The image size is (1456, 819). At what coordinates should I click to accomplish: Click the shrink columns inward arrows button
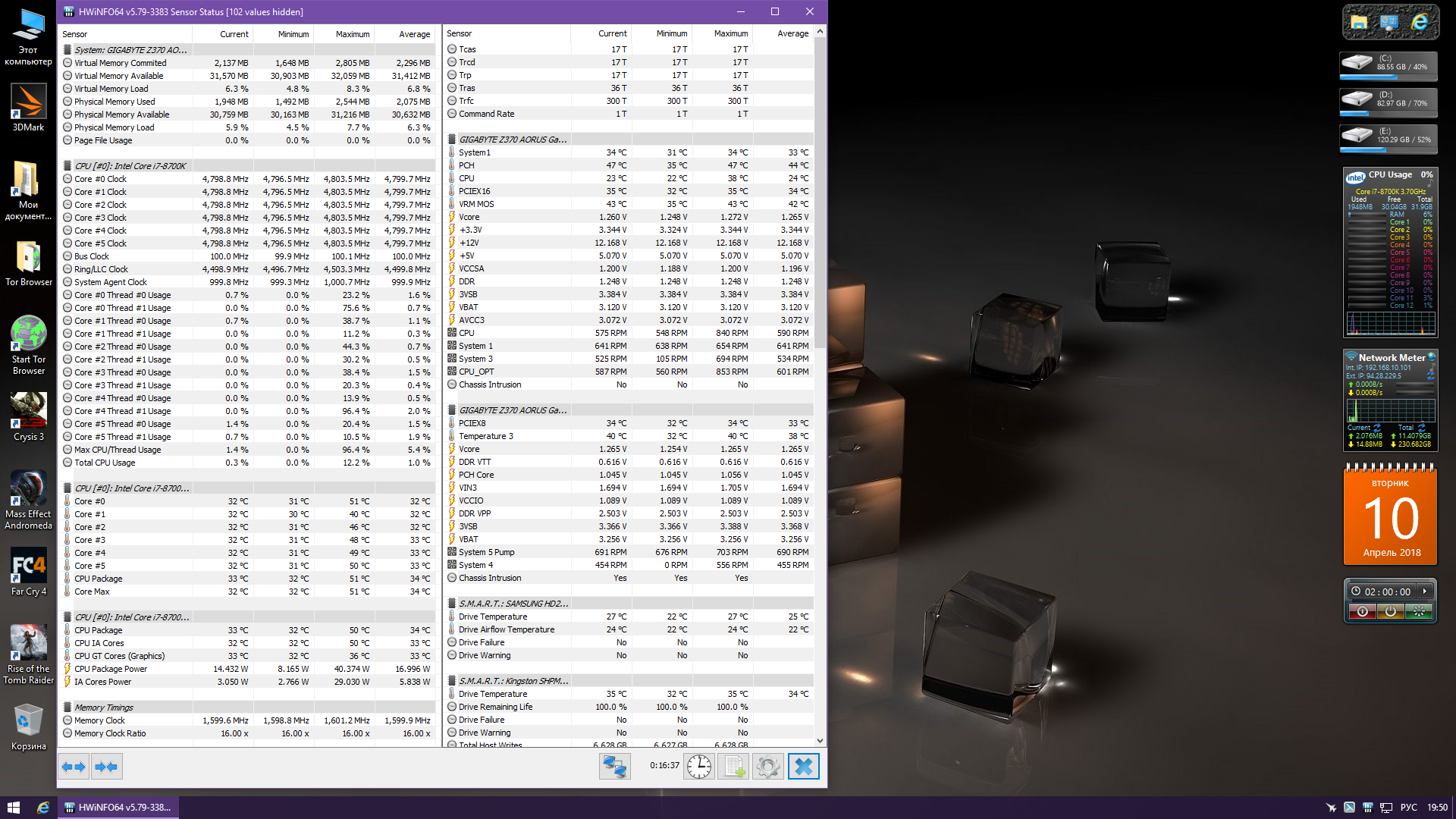[x=107, y=767]
